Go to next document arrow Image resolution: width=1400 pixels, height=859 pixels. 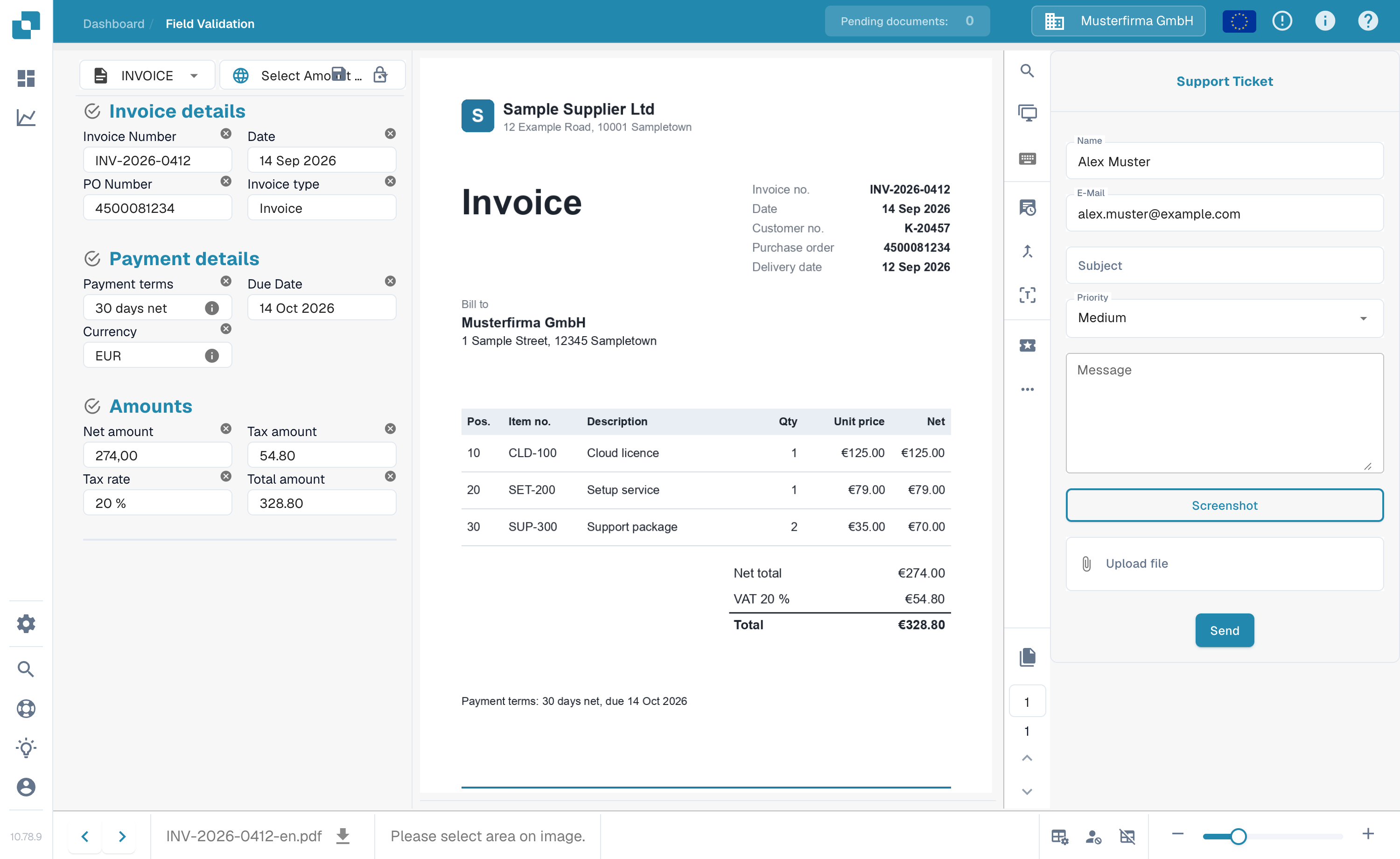[122, 836]
